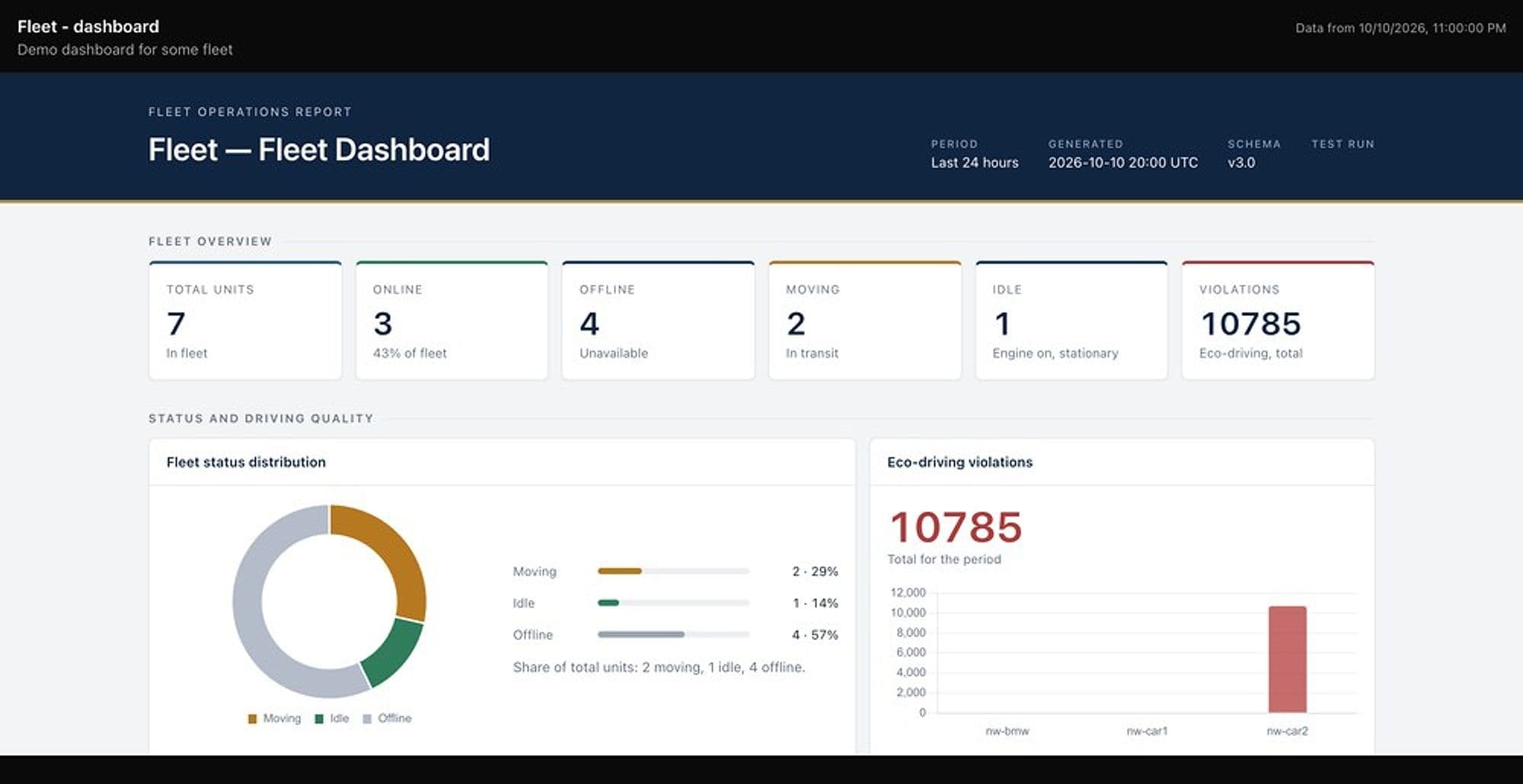Click the 'Eco-driving violations' panel title
1523x784 pixels.
tap(959, 462)
